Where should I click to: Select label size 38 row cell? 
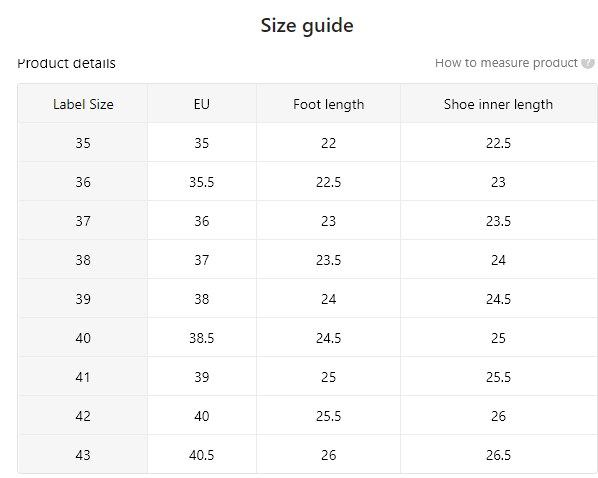pyautogui.click(x=83, y=260)
